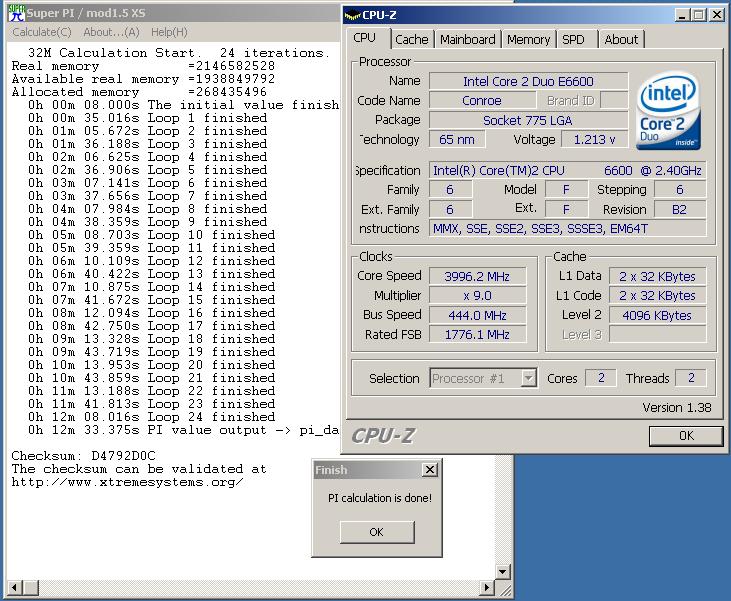The image size is (731, 601).
Task: Switch to the Mainboard tab
Action: 468,40
